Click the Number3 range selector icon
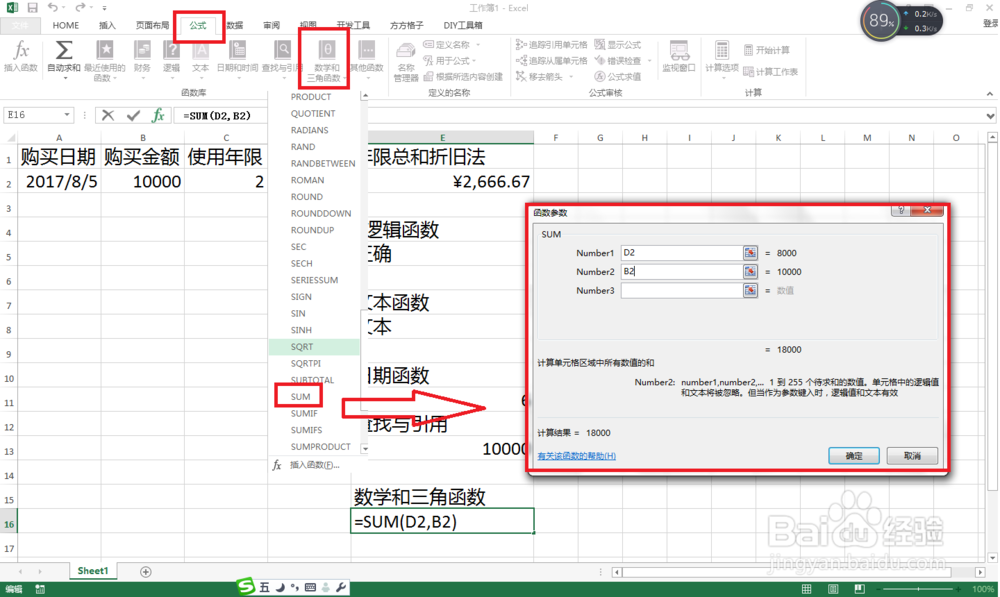 tap(750, 290)
